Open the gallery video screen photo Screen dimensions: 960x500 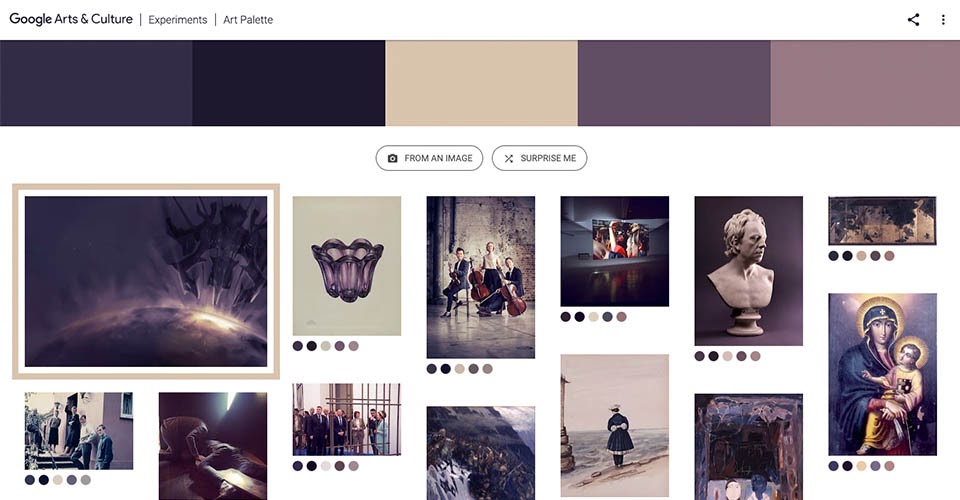[x=615, y=251]
